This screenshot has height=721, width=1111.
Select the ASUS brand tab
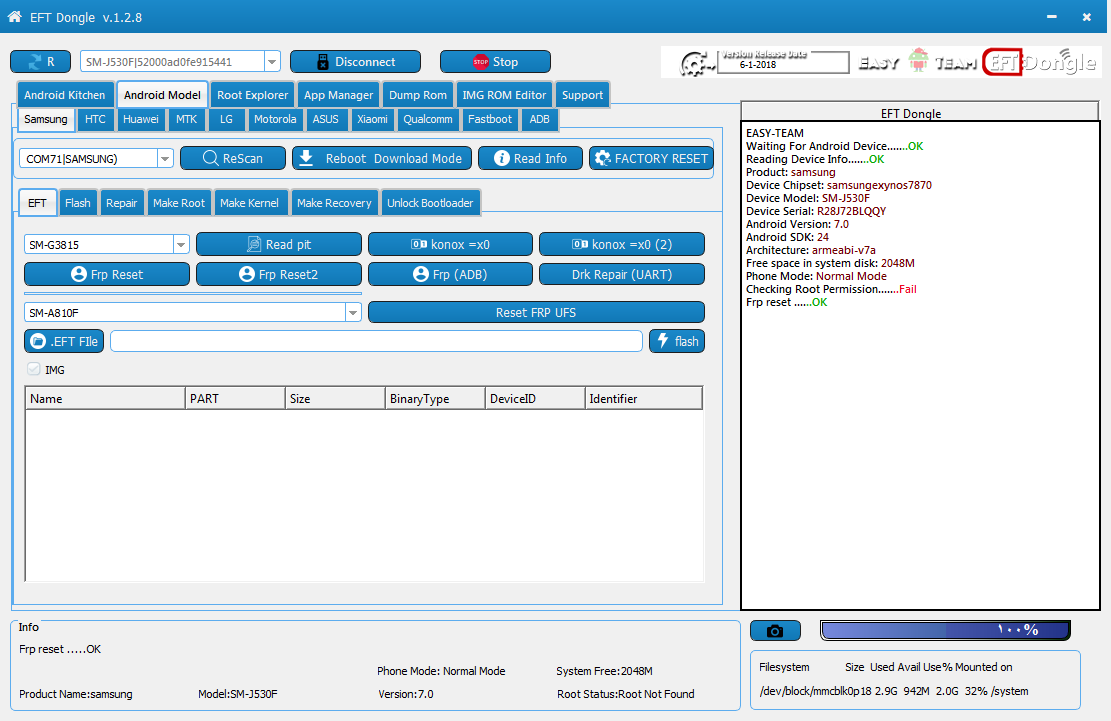[x=325, y=119]
